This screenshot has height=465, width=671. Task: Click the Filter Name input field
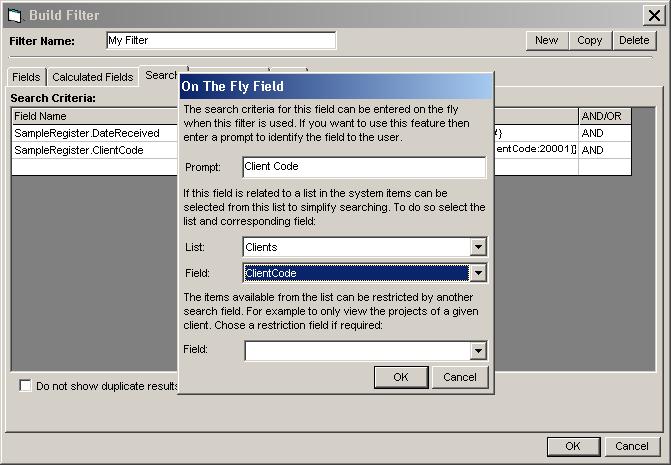pyautogui.click(x=221, y=41)
